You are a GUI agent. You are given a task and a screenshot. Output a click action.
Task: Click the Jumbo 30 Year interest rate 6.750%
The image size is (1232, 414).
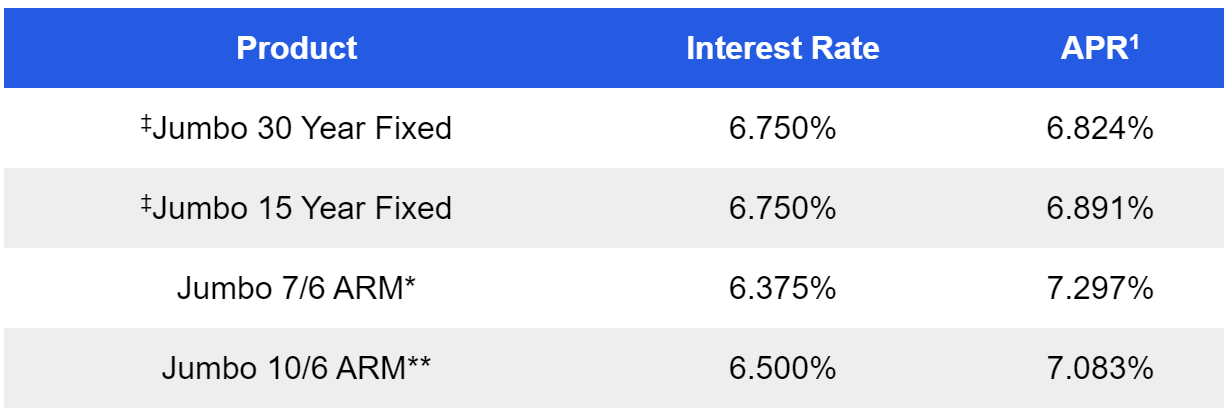(783, 129)
